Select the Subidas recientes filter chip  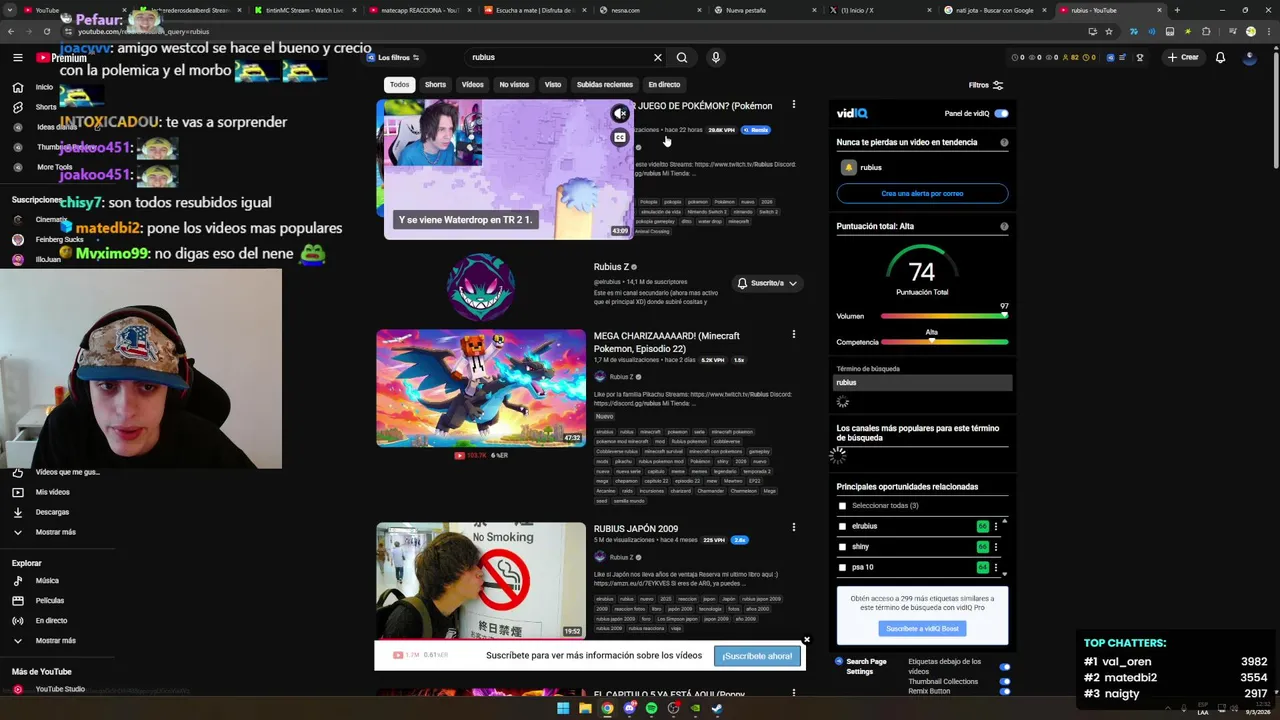coord(605,85)
